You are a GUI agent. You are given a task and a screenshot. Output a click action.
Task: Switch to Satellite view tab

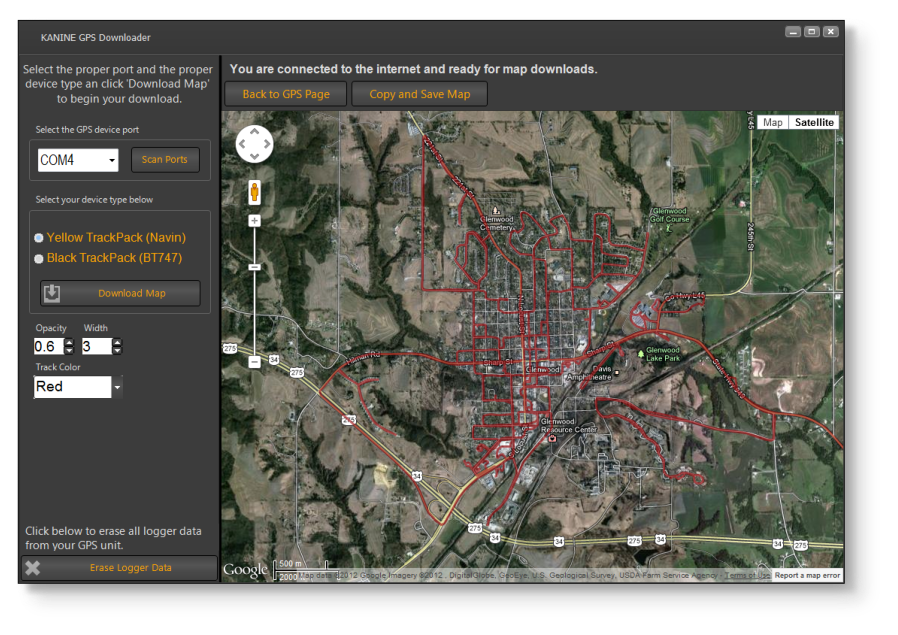coord(814,123)
